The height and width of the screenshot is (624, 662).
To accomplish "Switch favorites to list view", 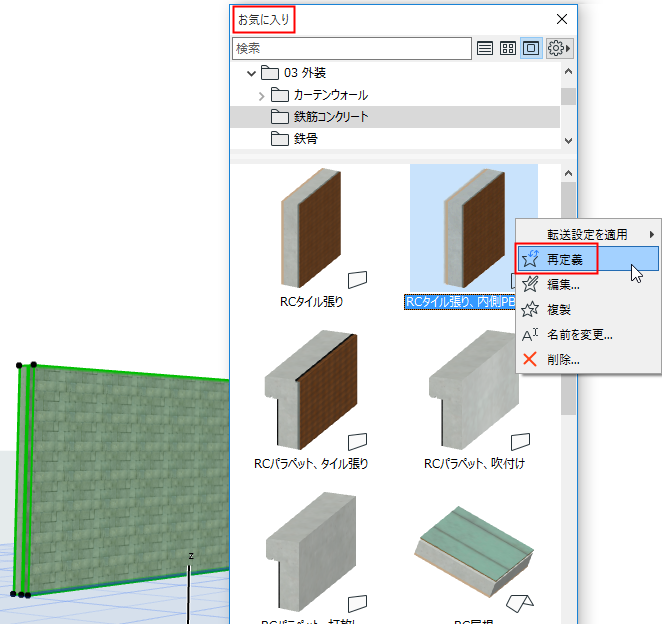I will click(x=485, y=49).
